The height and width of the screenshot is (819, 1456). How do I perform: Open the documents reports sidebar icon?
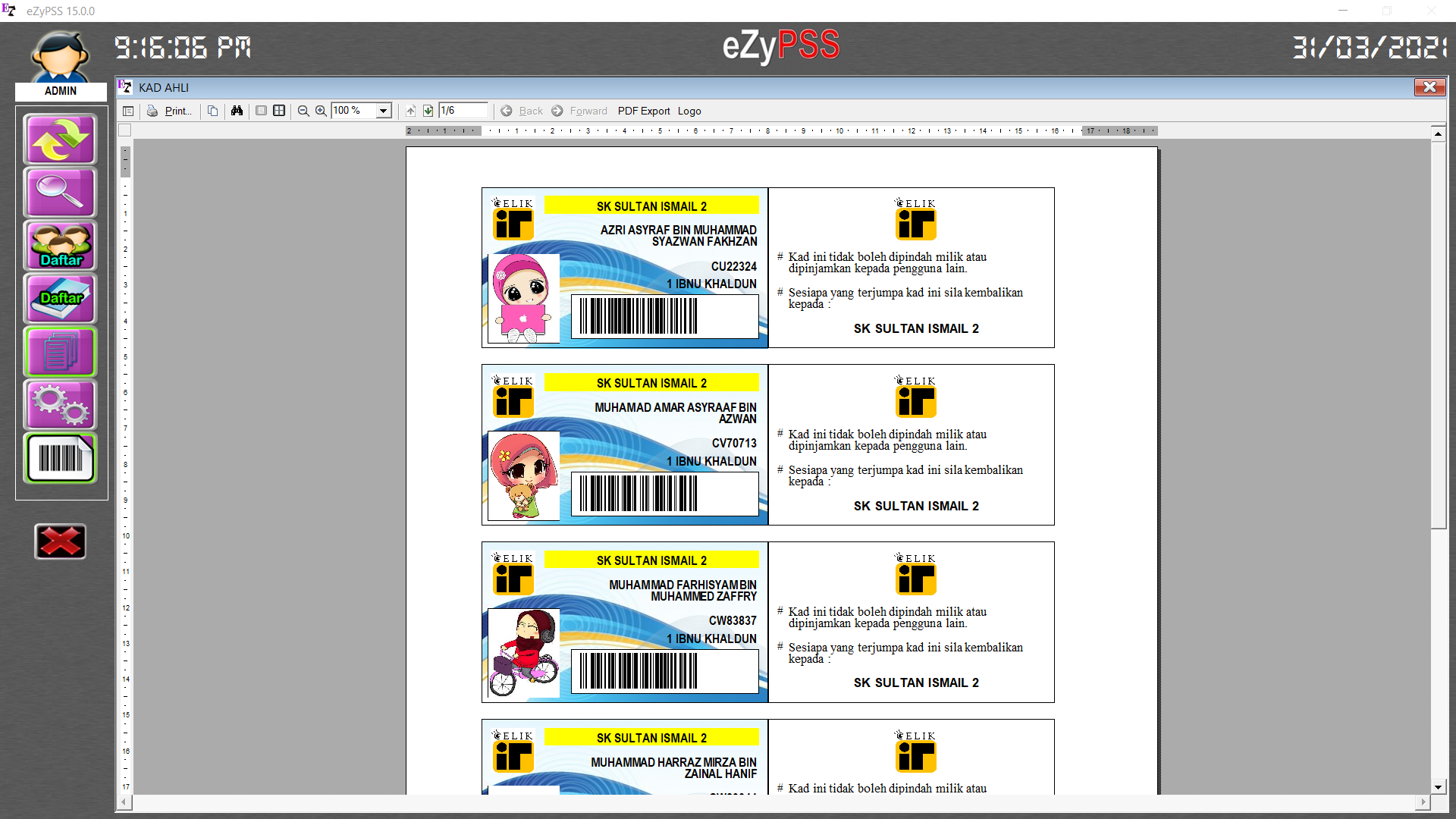coord(60,352)
